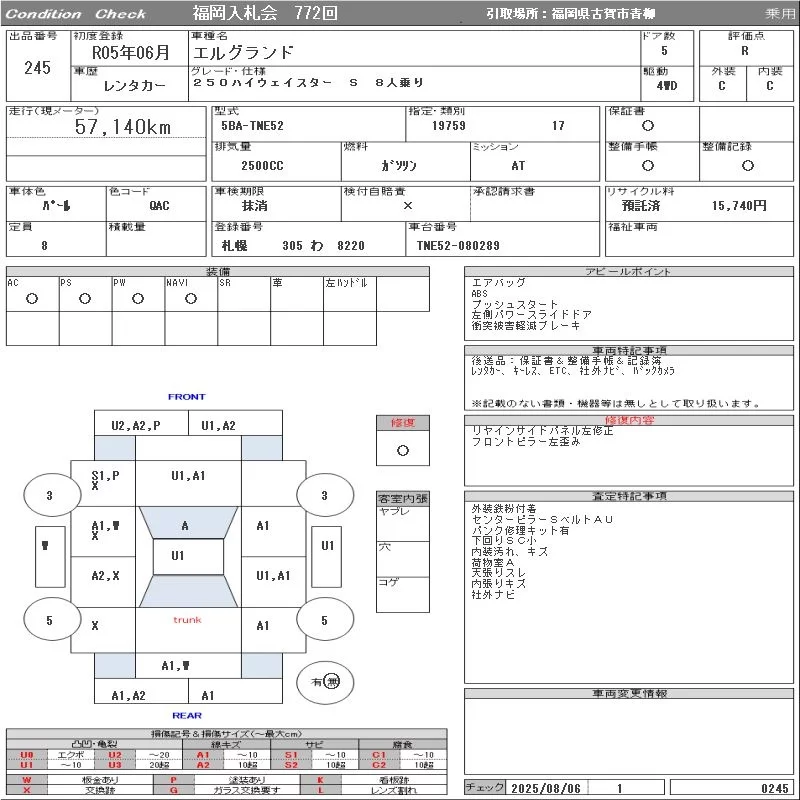This screenshot has width=800, height=800.
Task: Select the pickup location text 引取場所：福岡県古賀市青柳
Action: pyautogui.click(x=570, y=13)
